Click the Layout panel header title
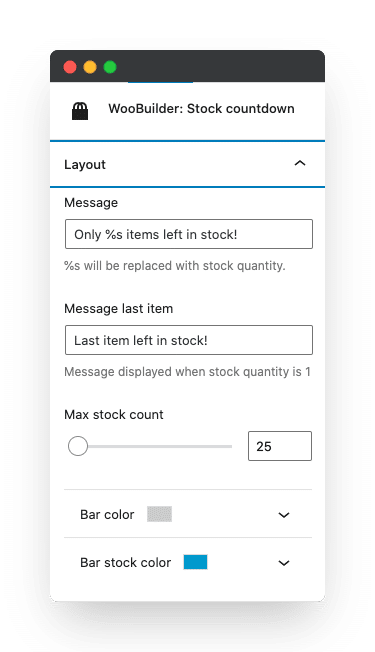Screen dimensions: 375x652 [x=85, y=165]
